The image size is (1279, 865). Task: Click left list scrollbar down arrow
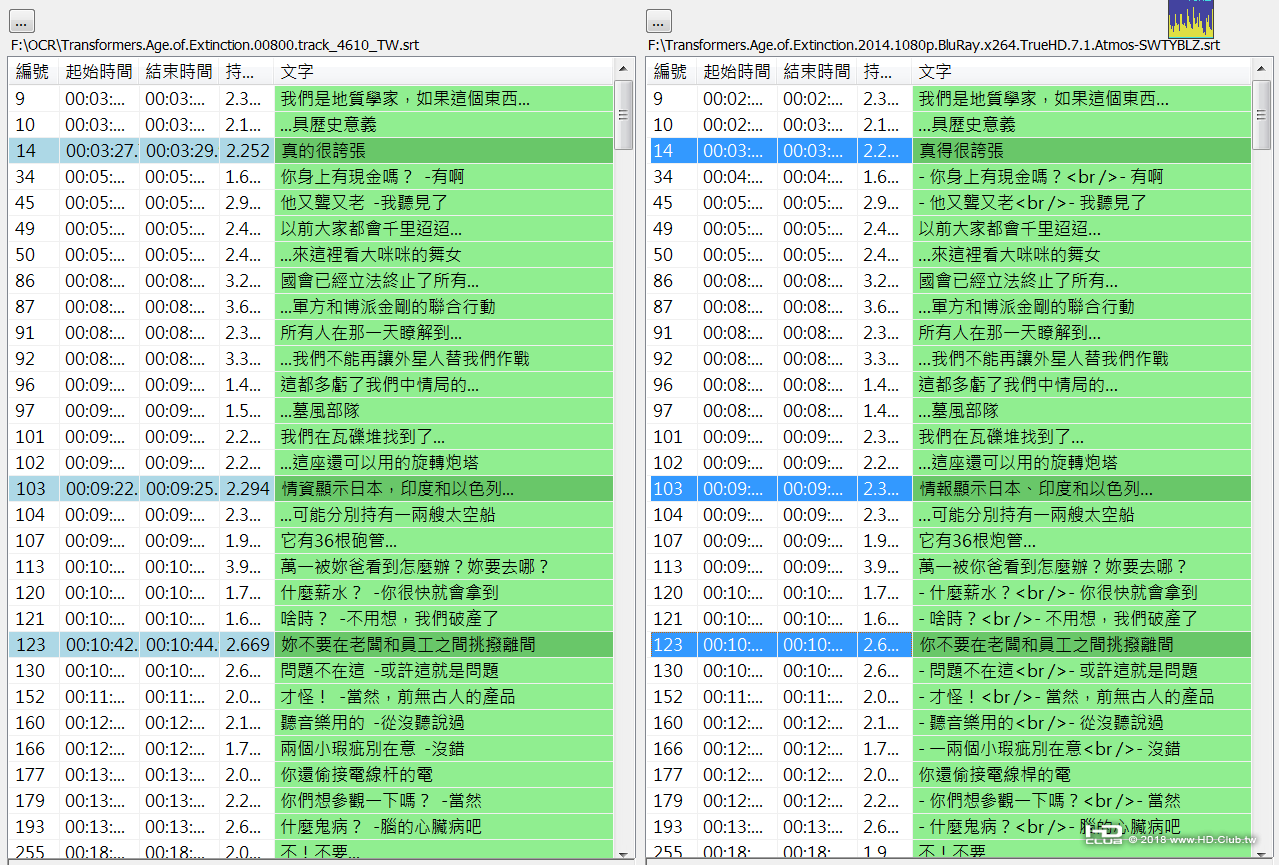point(623,853)
